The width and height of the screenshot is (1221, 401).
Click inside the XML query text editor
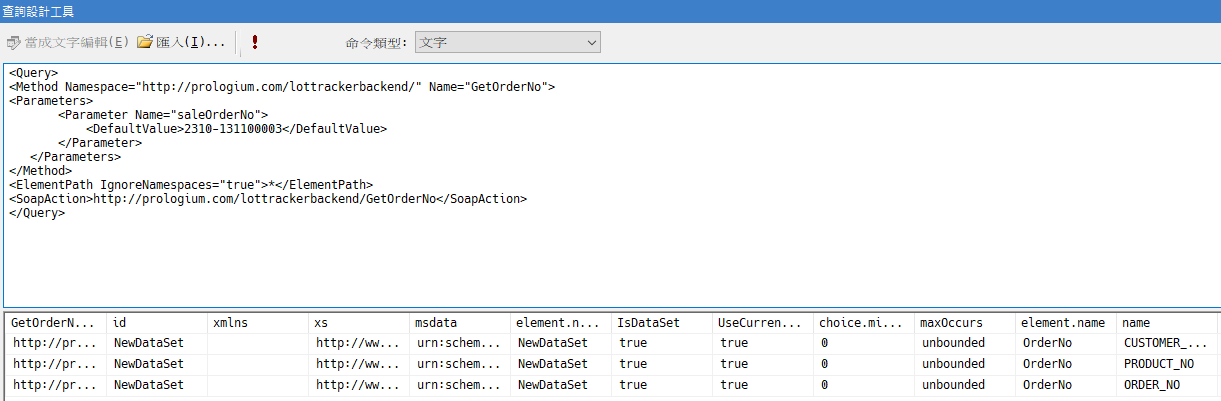(600, 260)
